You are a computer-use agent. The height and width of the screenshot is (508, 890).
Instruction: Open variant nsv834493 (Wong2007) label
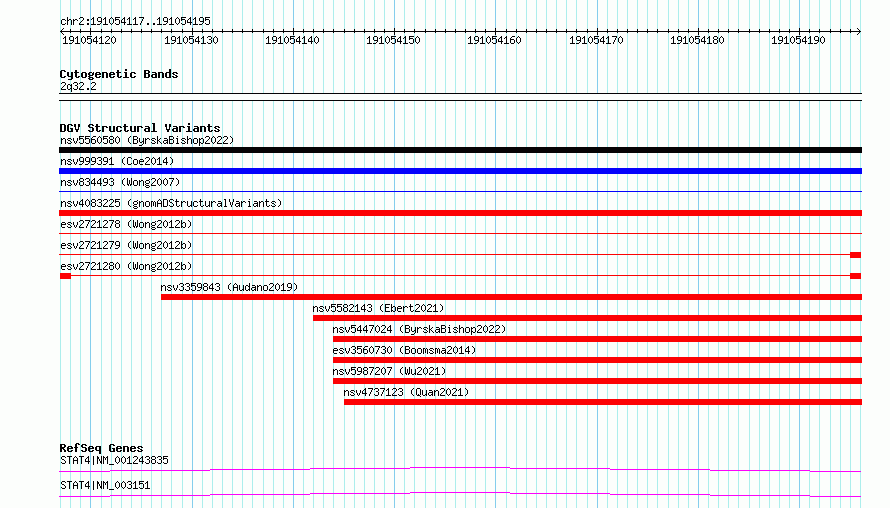coord(120,182)
